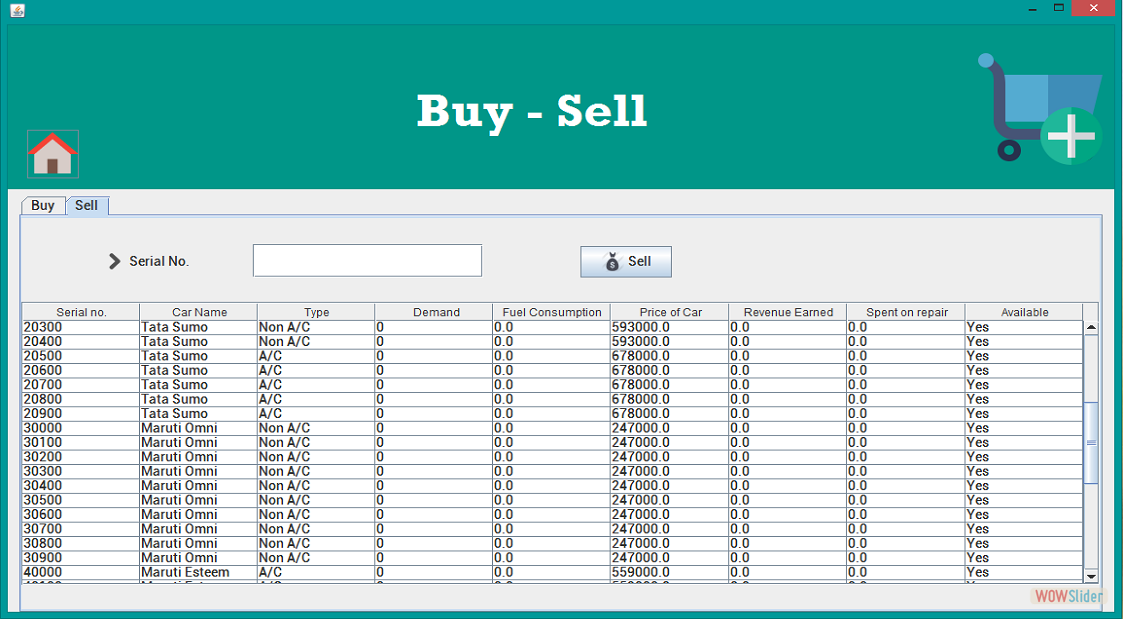Image resolution: width=1123 pixels, height=619 pixels.
Task: Select serial number 20600 cell
Action: click(81, 370)
